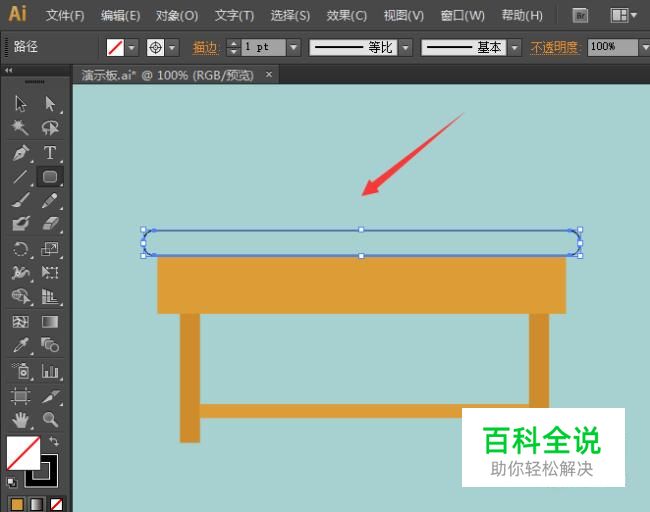Select the Eyedropper tool
The width and height of the screenshot is (650, 512).
pos(20,345)
